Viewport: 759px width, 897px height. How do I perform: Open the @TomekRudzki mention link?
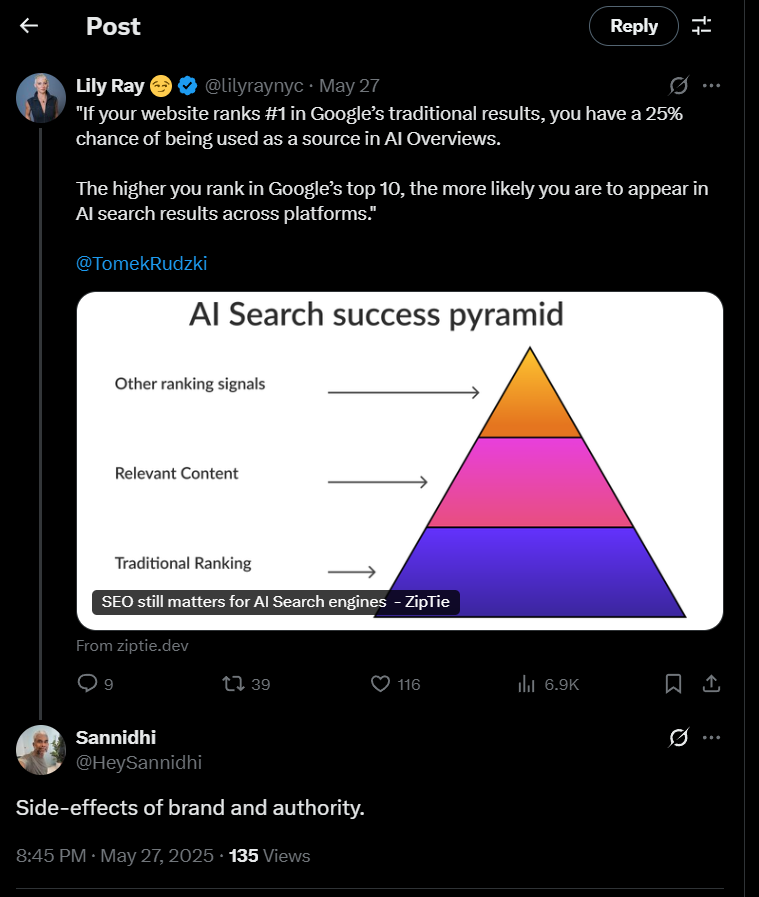tap(141, 263)
